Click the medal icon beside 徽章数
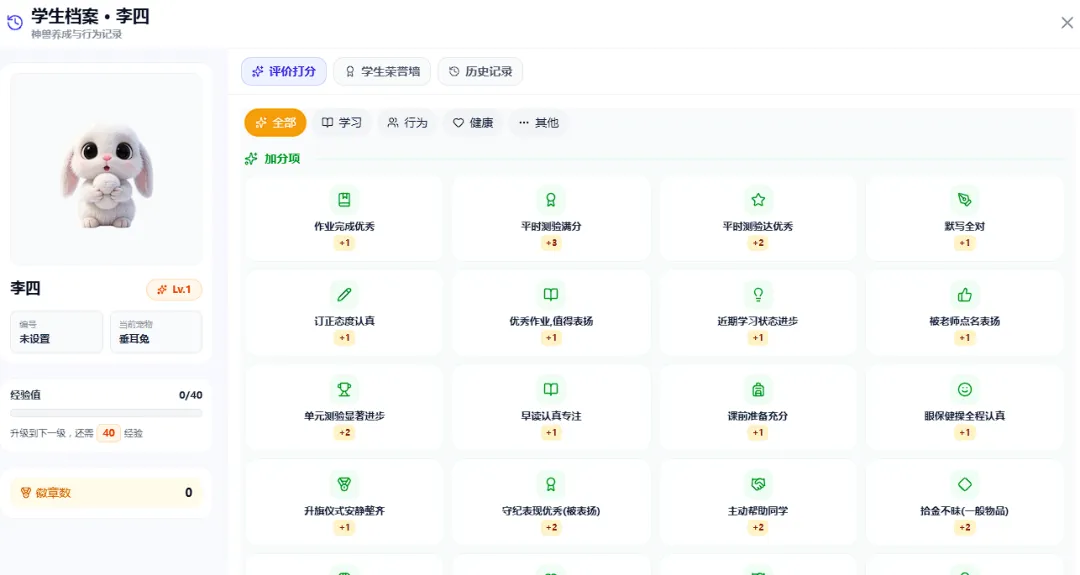This screenshot has width=1080, height=575. pos(25,493)
